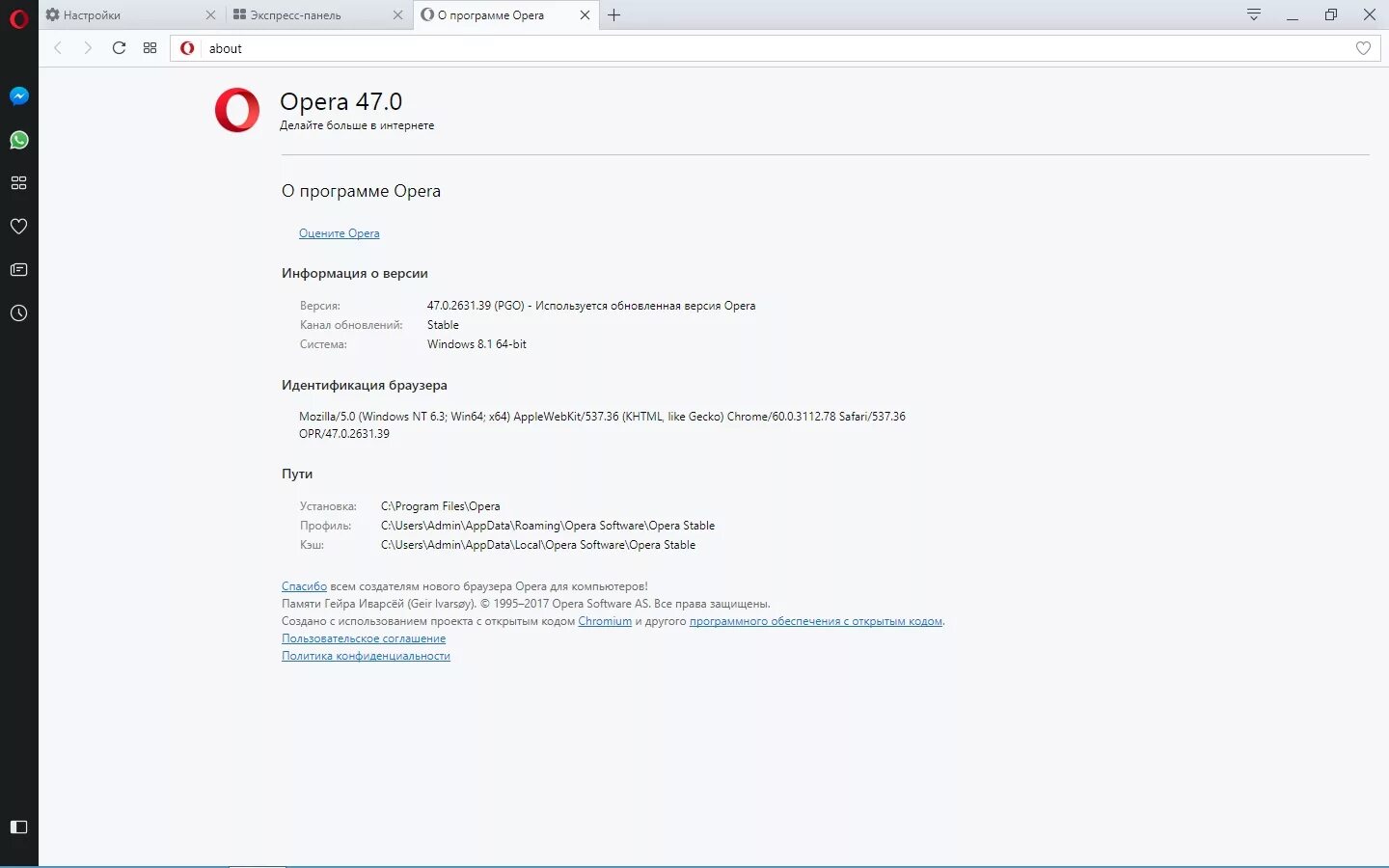Open the tab menu icon in title bar

click(1254, 14)
